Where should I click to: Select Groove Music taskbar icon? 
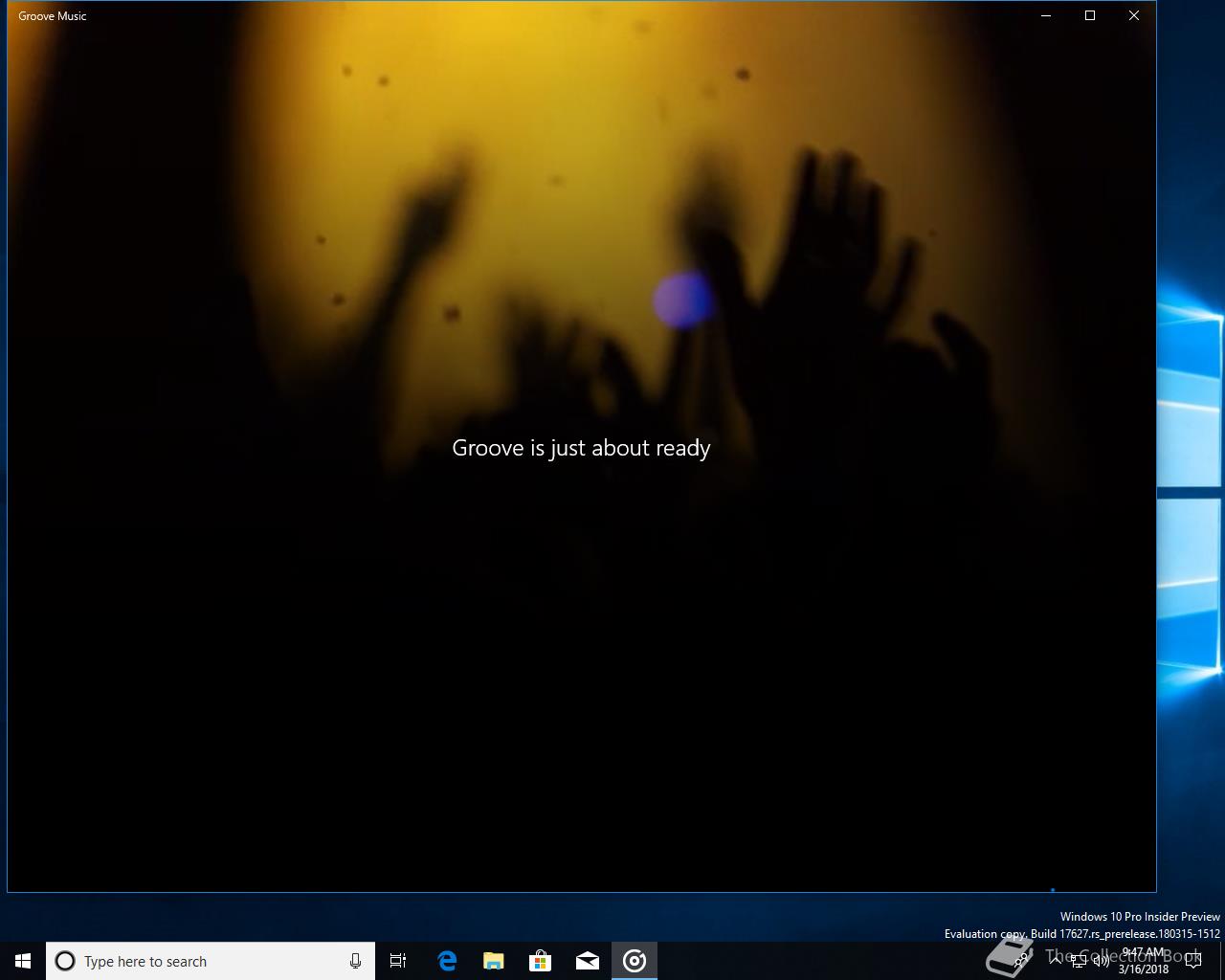tap(635, 961)
